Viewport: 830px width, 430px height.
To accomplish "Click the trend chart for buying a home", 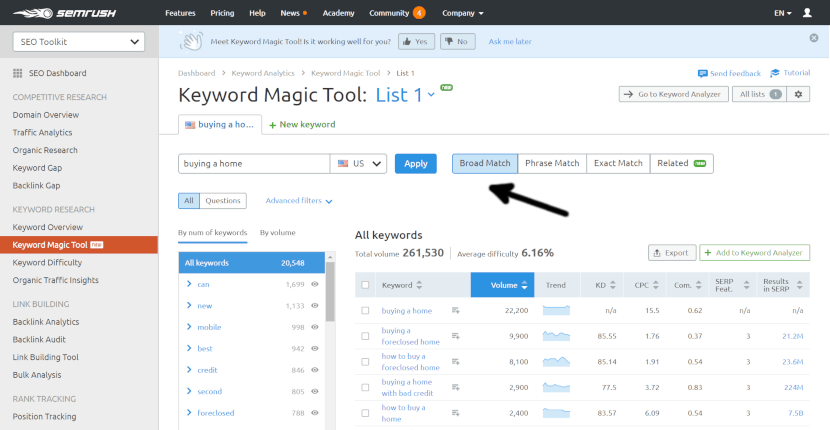I will pyautogui.click(x=556, y=310).
